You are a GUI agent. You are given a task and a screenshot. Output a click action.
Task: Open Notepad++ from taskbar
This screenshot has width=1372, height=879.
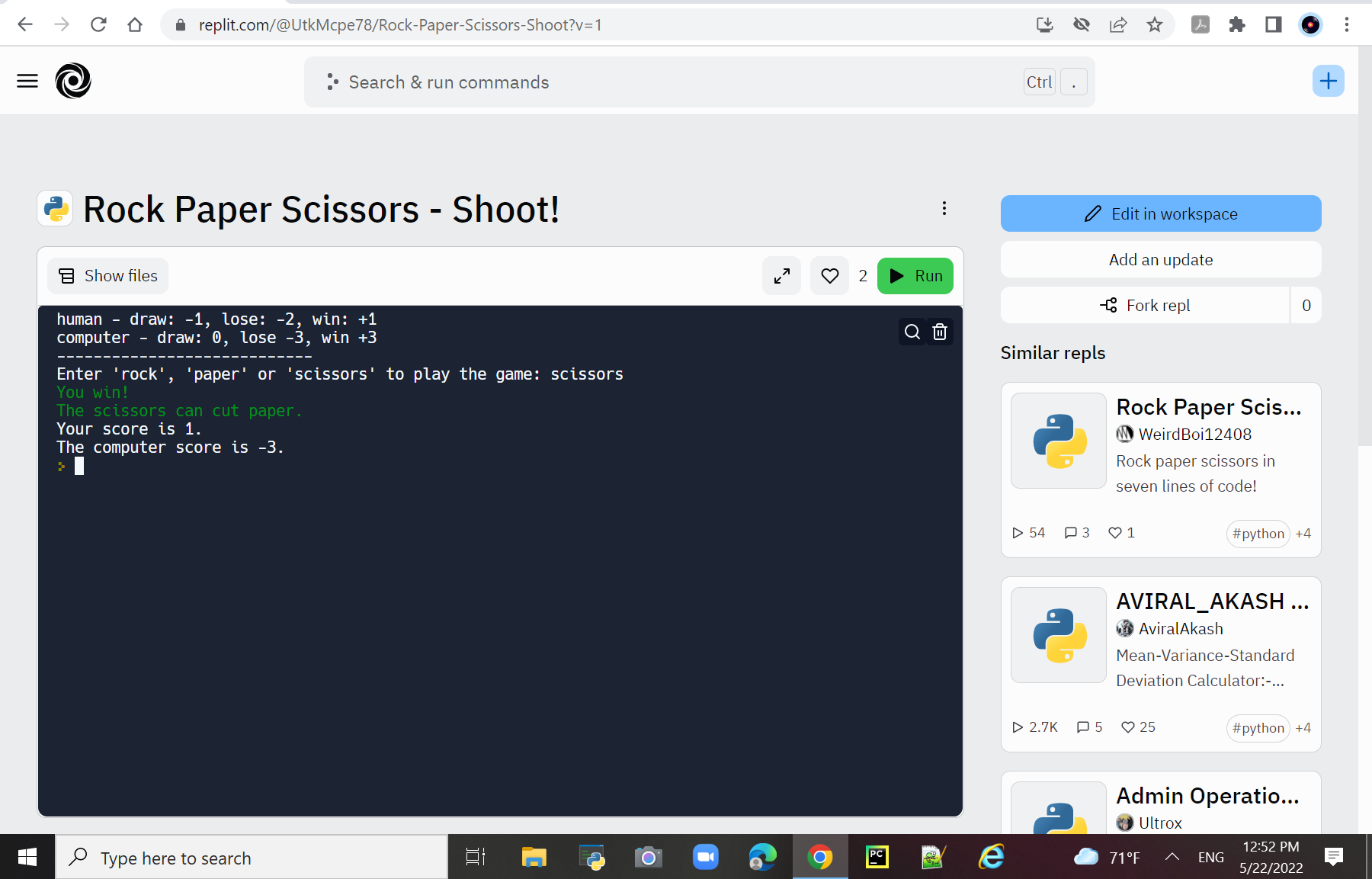(x=934, y=857)
